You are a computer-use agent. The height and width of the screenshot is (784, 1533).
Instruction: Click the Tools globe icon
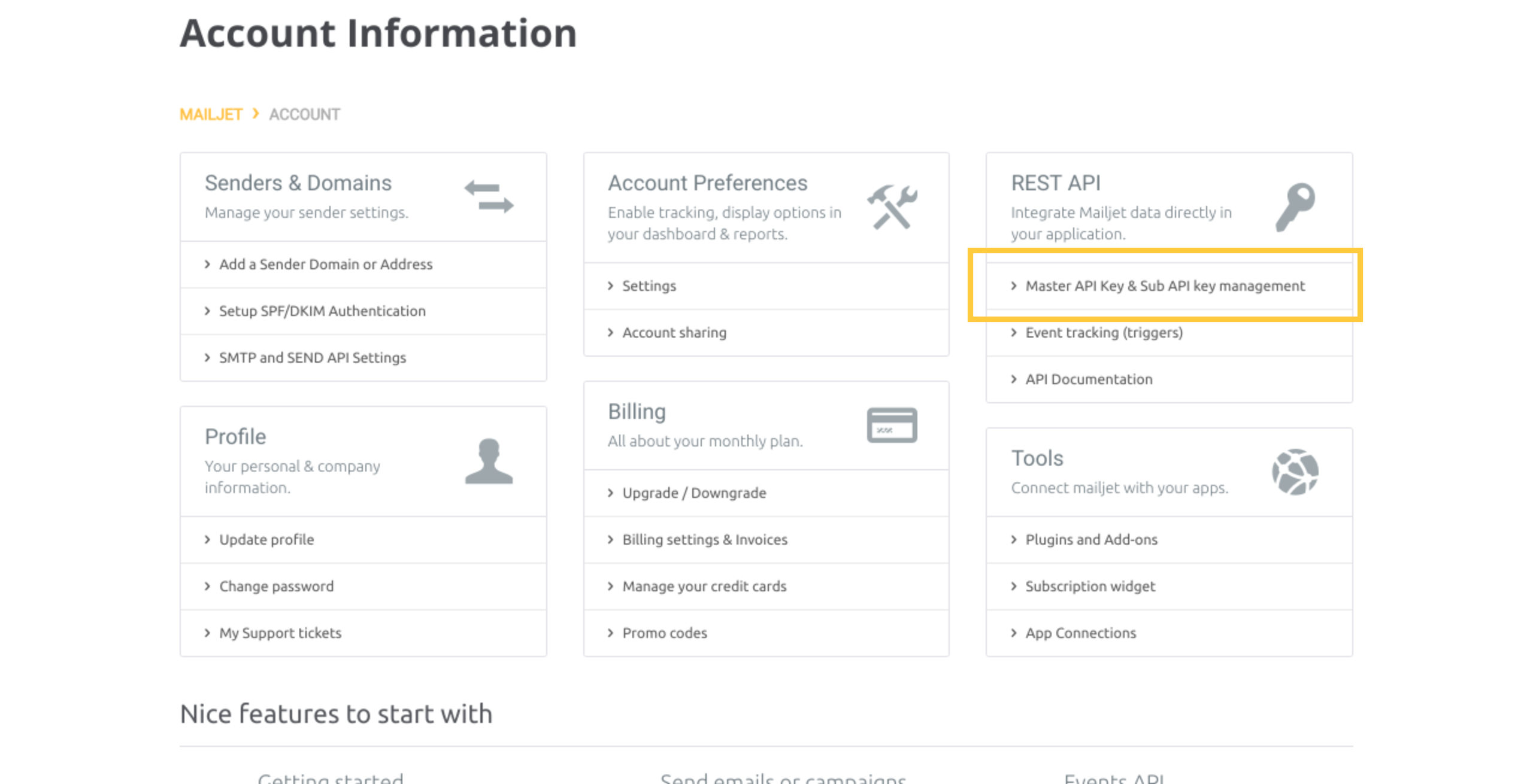1295,472
